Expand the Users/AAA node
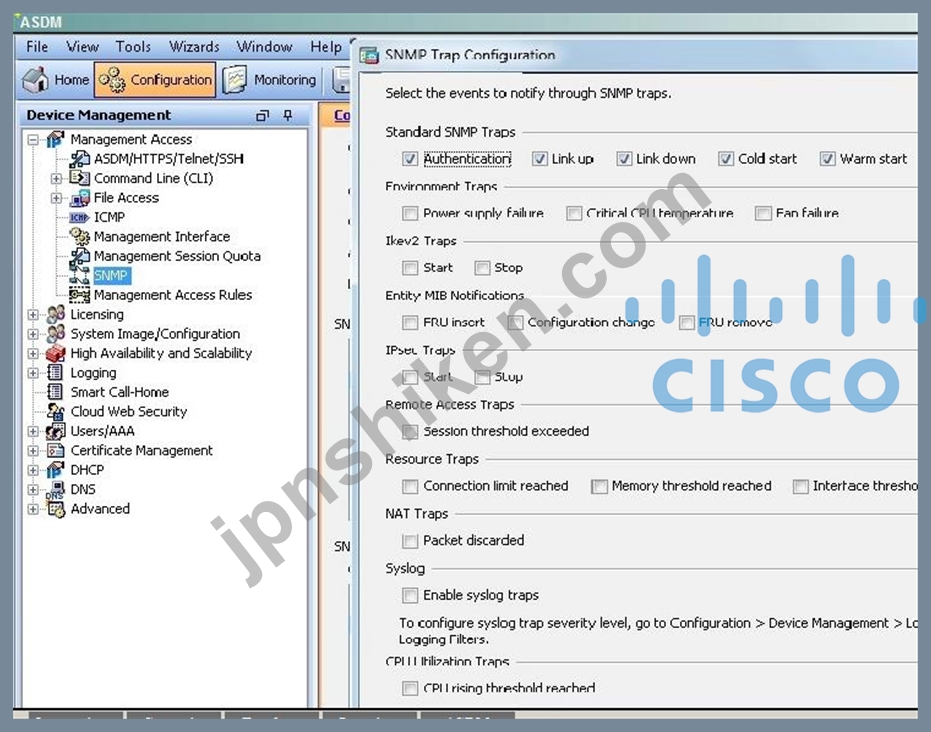This screenshot has width=931, height=732. 33,432
